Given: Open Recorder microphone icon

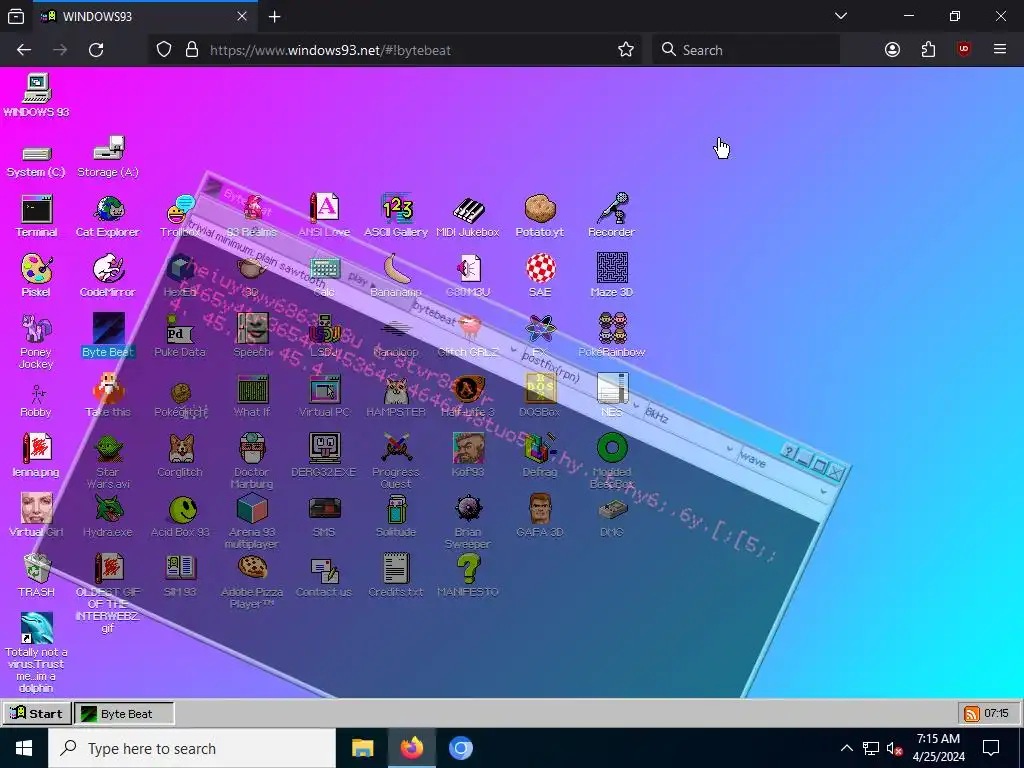Looking at the screenshot, I should 612,209.
